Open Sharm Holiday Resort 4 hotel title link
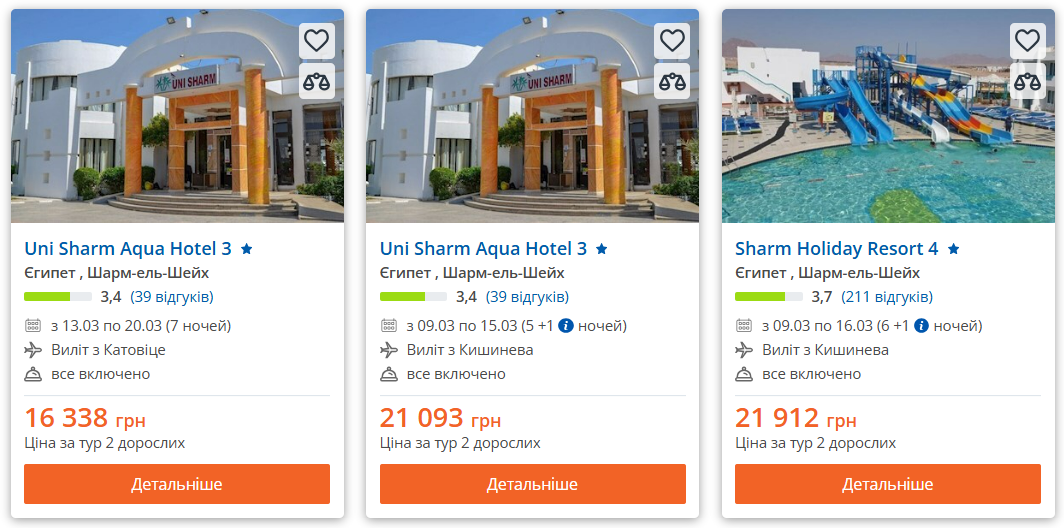This screenshot has width=1064, height=528. tap(836, 249)
